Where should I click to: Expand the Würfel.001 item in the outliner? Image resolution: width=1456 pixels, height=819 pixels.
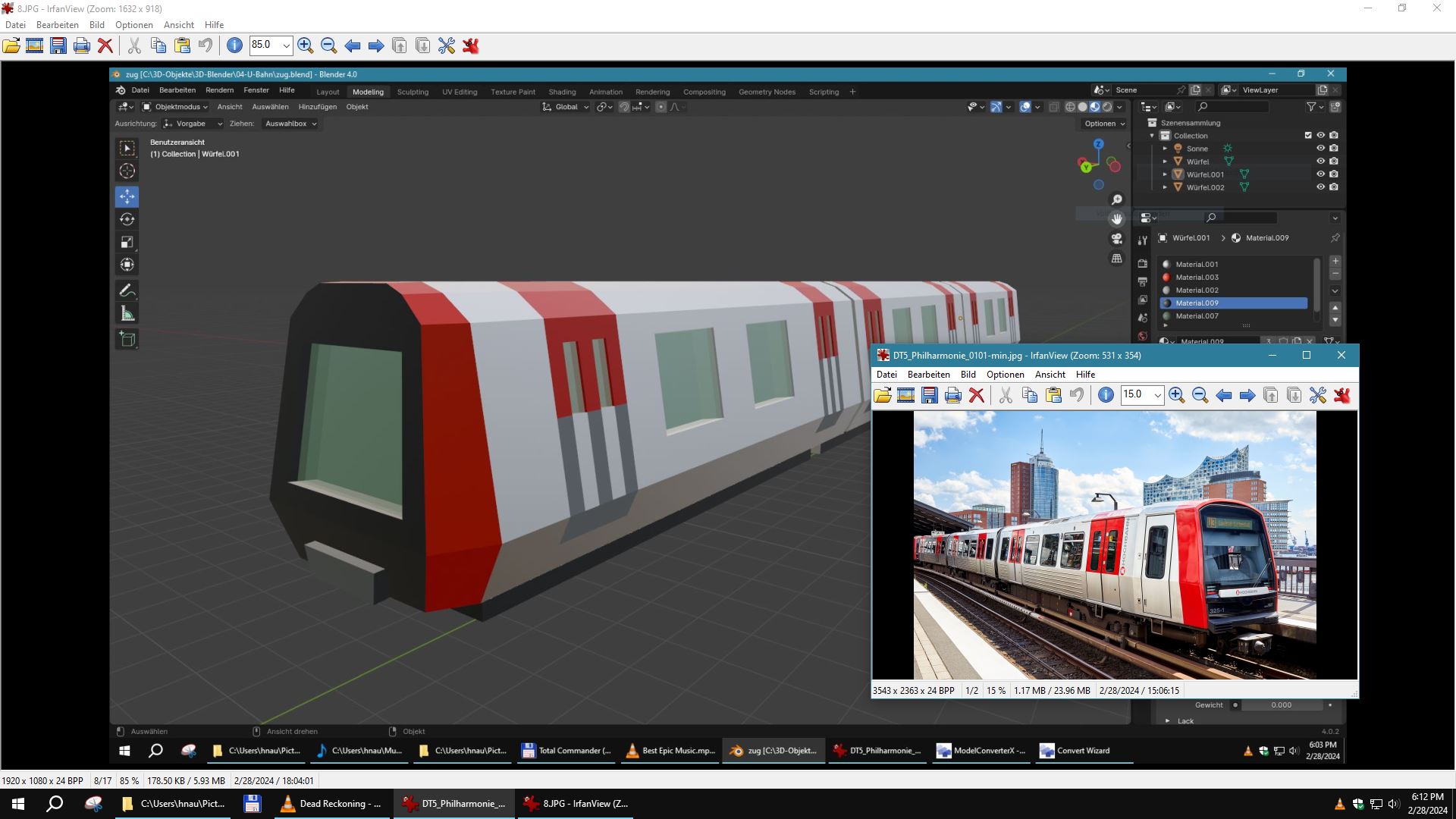coord(1165,174)
